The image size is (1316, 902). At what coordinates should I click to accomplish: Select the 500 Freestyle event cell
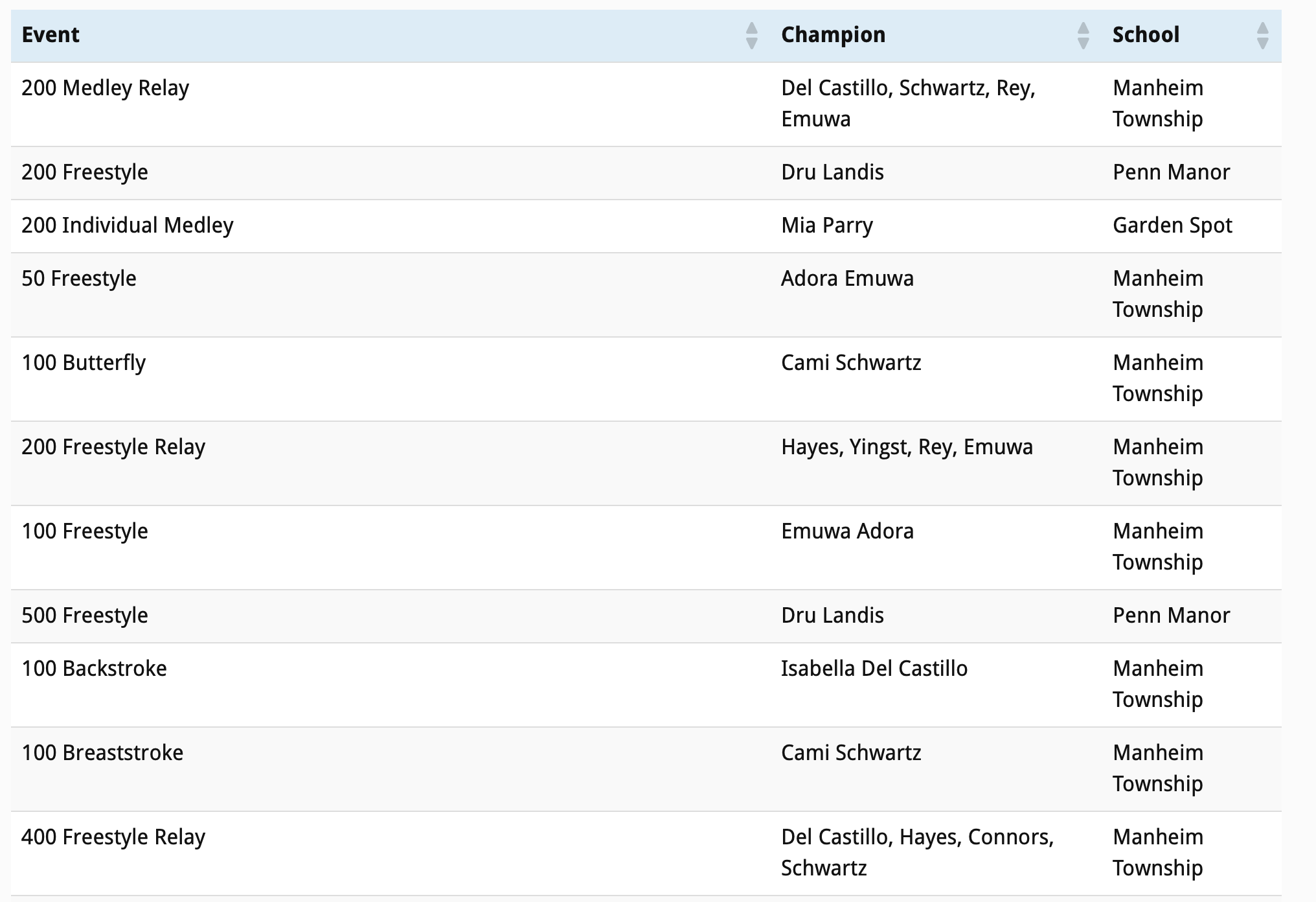point(85,616)
